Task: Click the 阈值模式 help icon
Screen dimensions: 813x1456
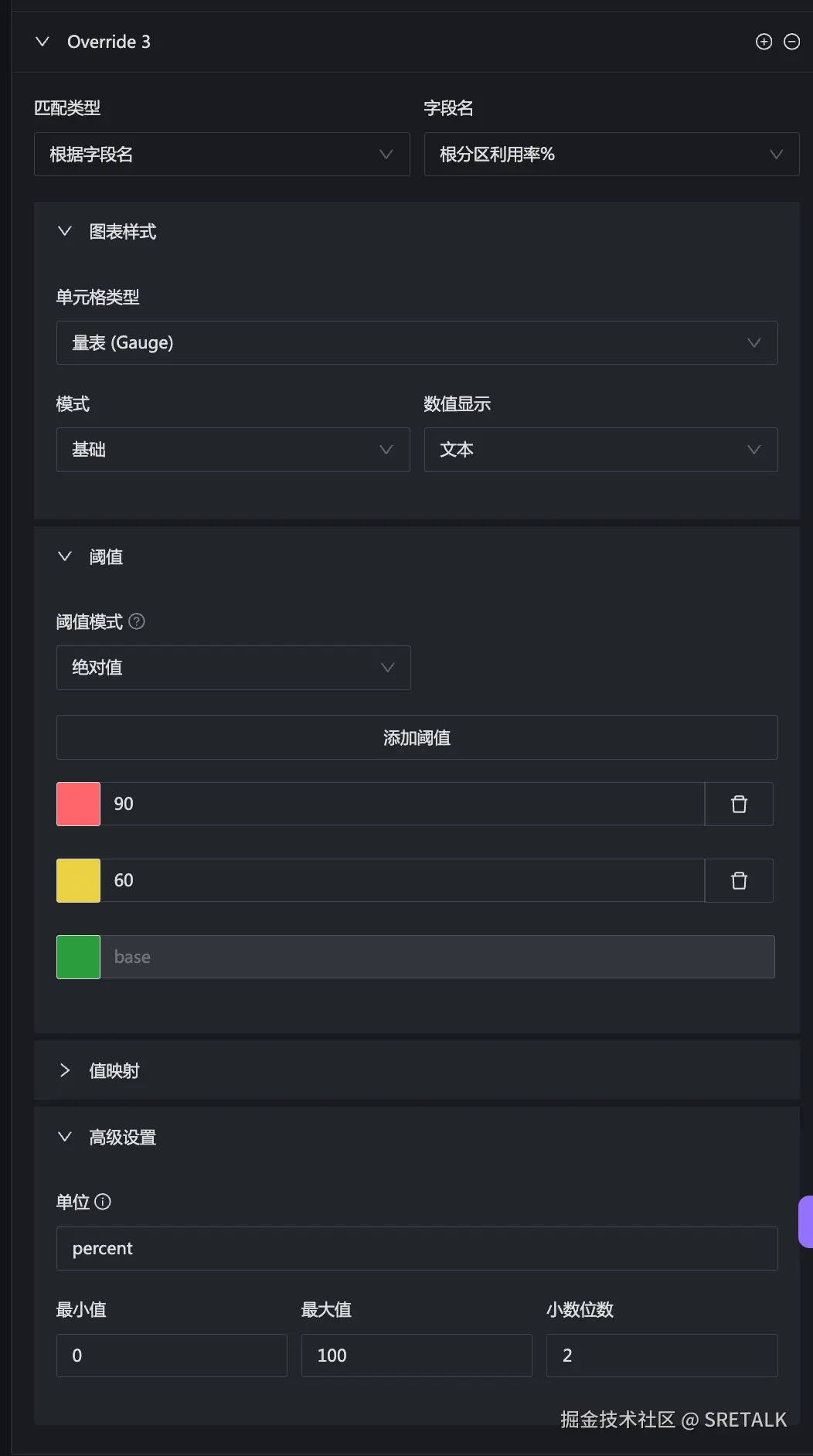Action: pyautogui.click(x=137, y=621)
